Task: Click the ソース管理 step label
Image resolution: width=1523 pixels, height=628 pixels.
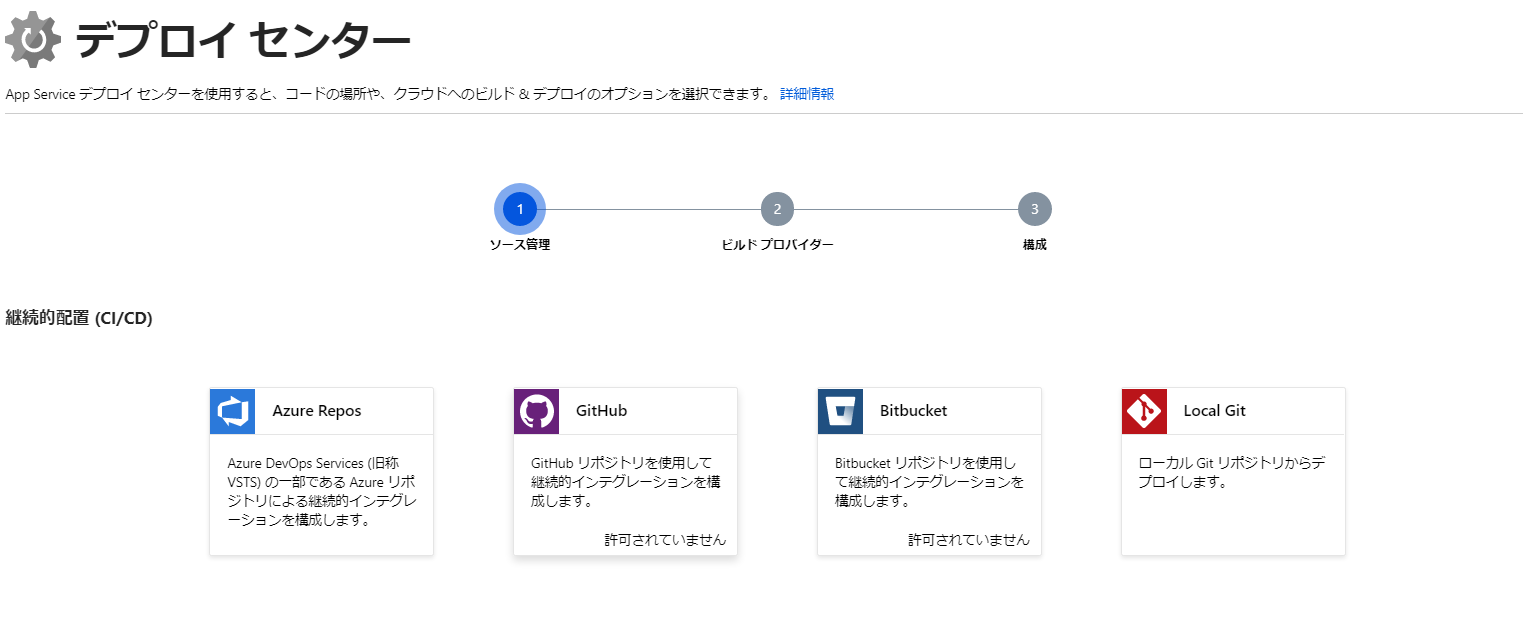Action: click(x=520, y=245)
